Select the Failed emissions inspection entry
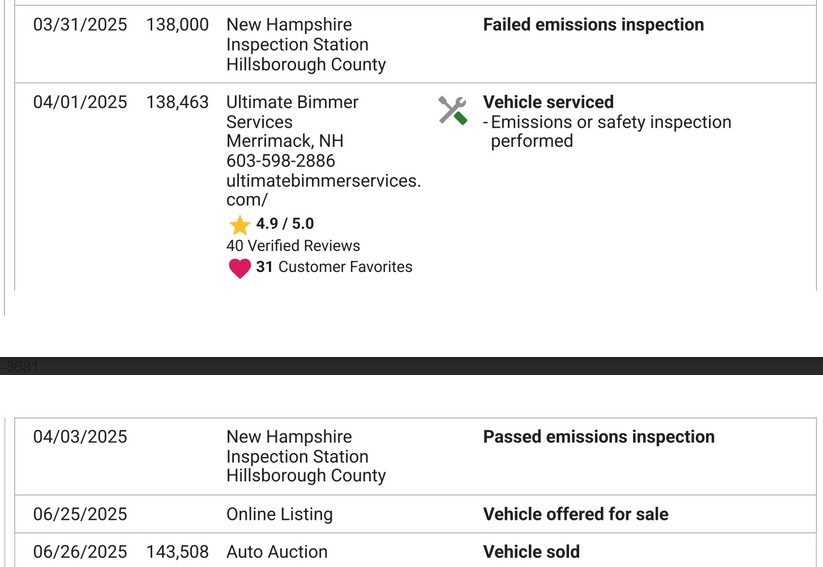The height and width of the screenshot is (567, 823). [593, 25]
